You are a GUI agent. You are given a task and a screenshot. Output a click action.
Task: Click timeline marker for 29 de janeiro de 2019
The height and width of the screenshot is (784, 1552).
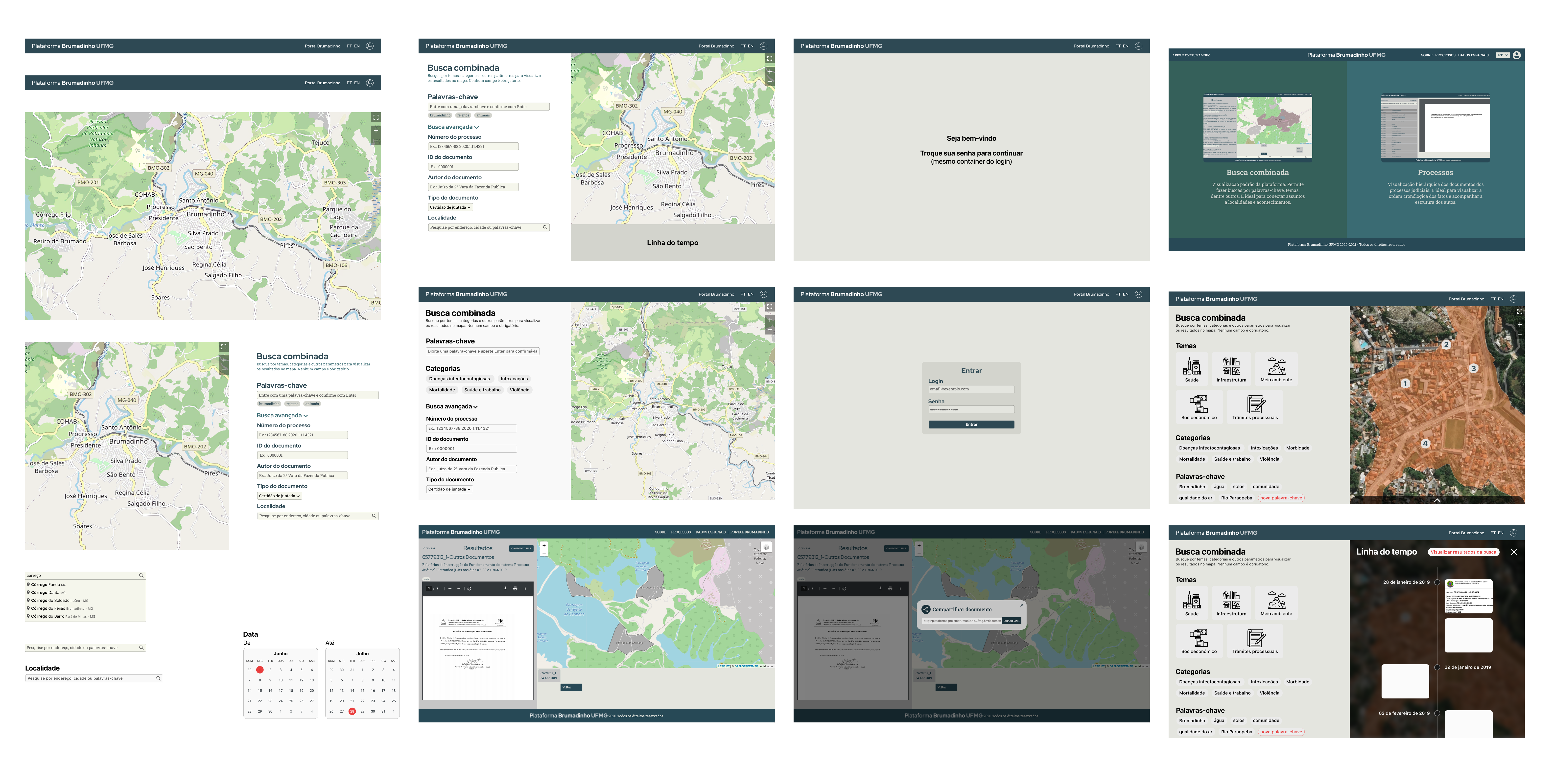[x=1437, y=667]
